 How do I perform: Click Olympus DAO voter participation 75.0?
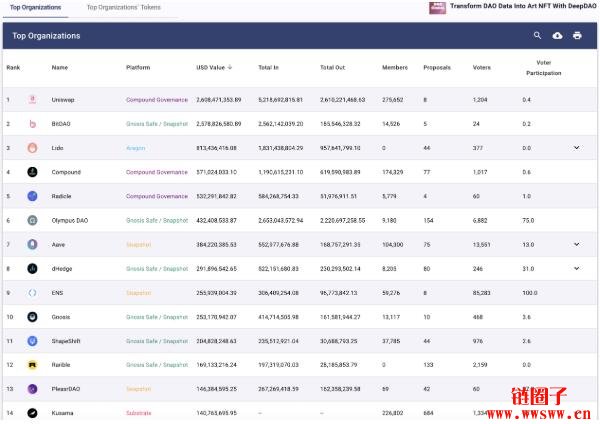pyautogui.click(x=528, y=220)
